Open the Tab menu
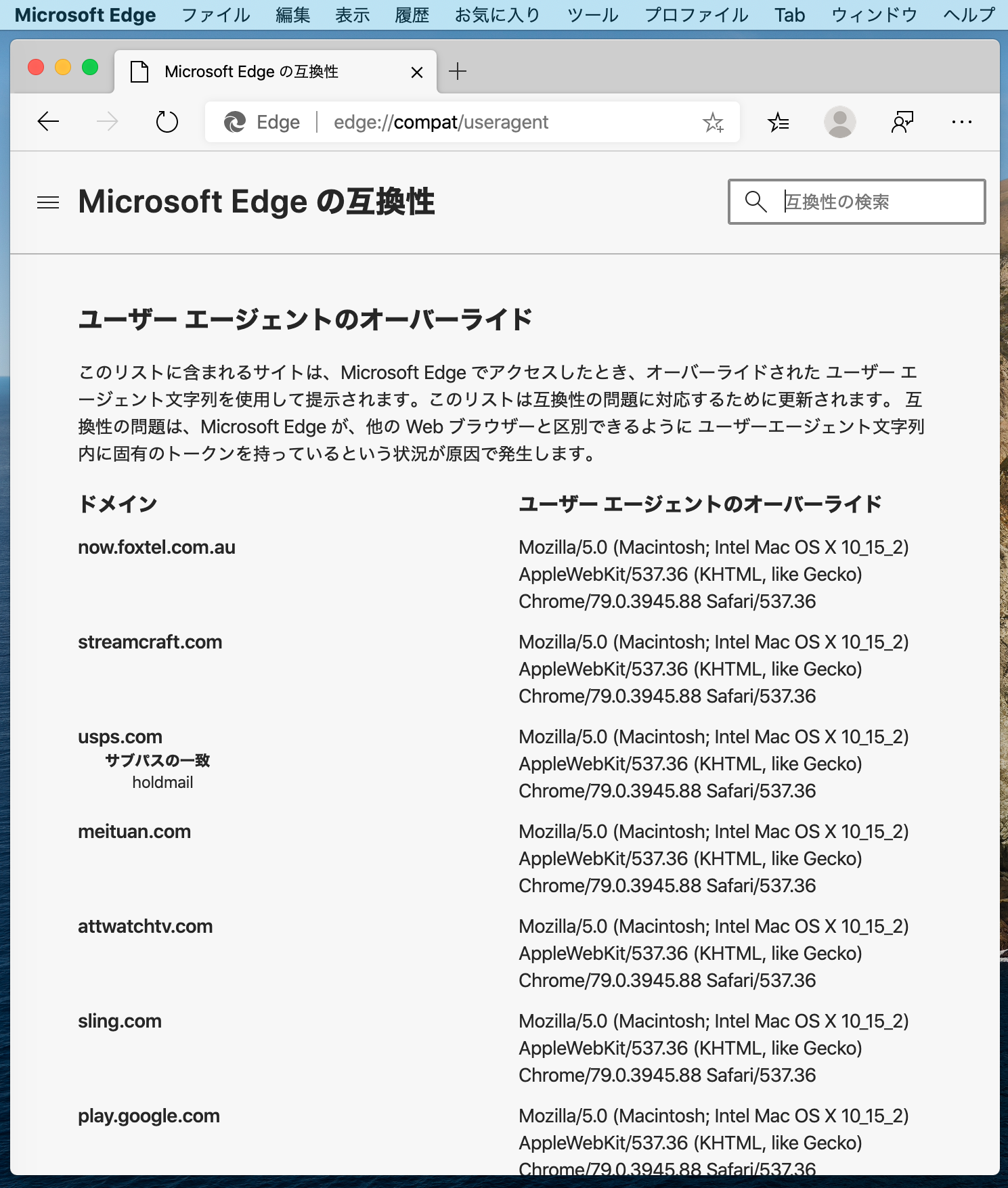 (790, 15)
